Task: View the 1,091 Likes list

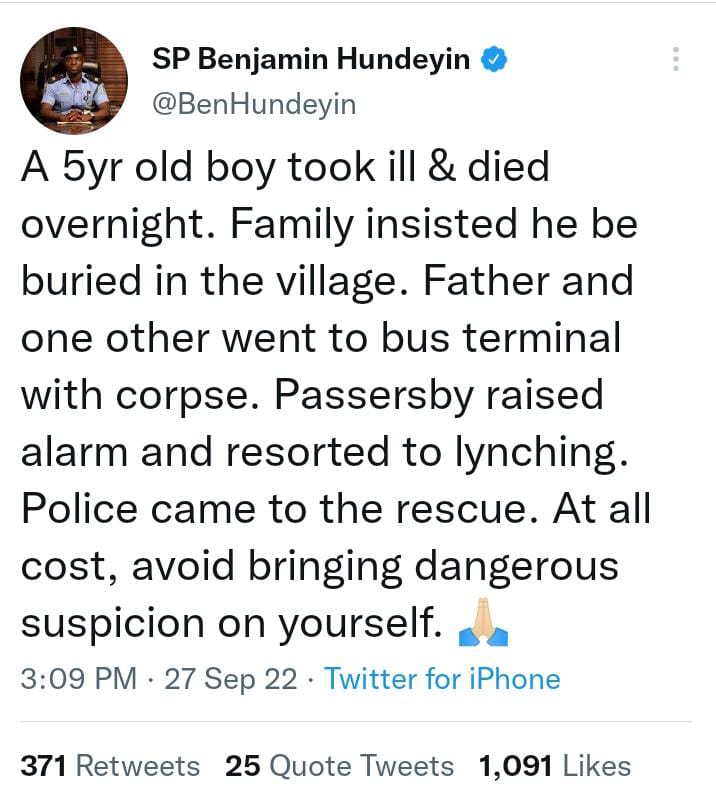Action: coord(555,766)
